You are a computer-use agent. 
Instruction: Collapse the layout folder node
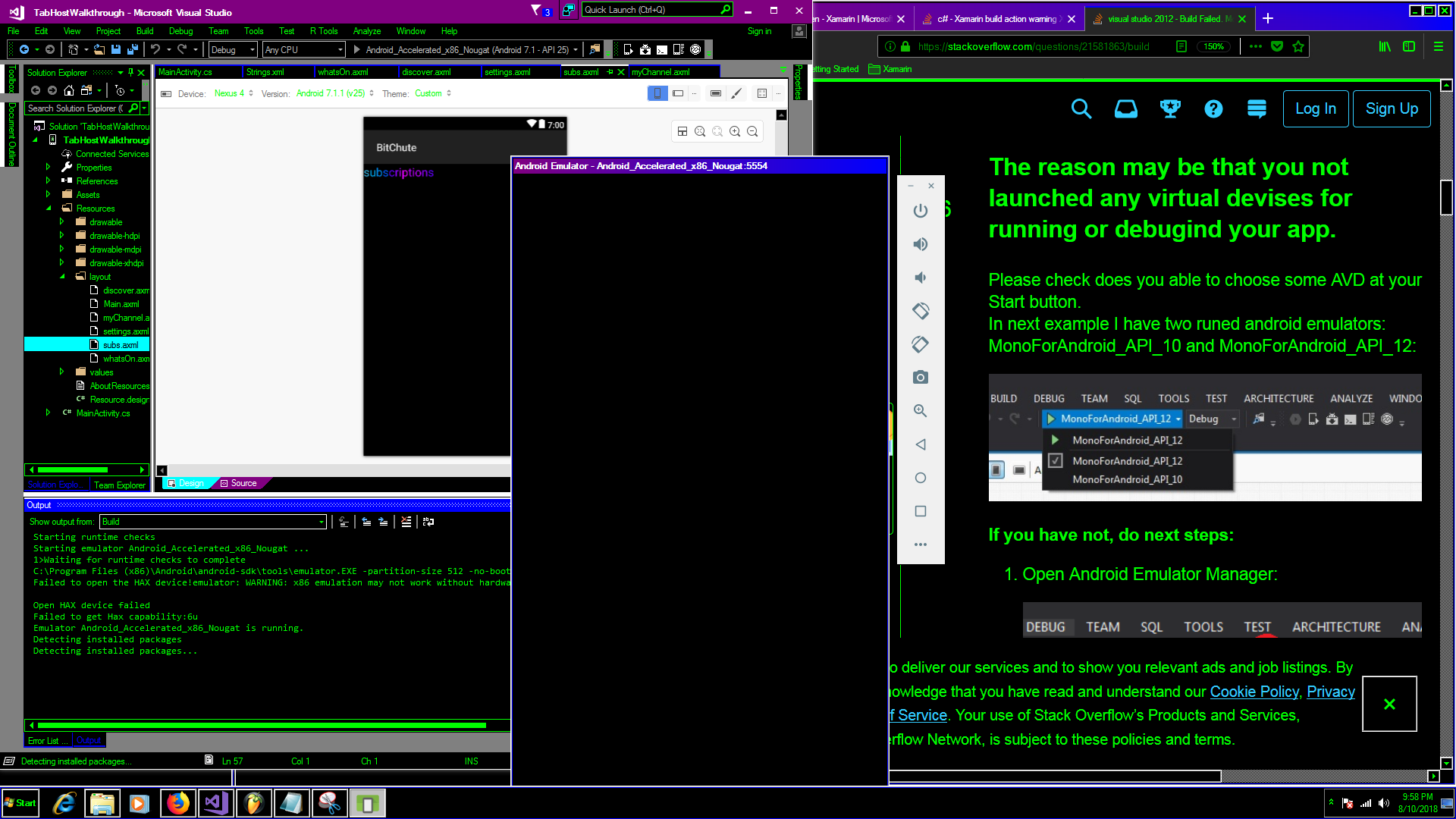(62, 277)
